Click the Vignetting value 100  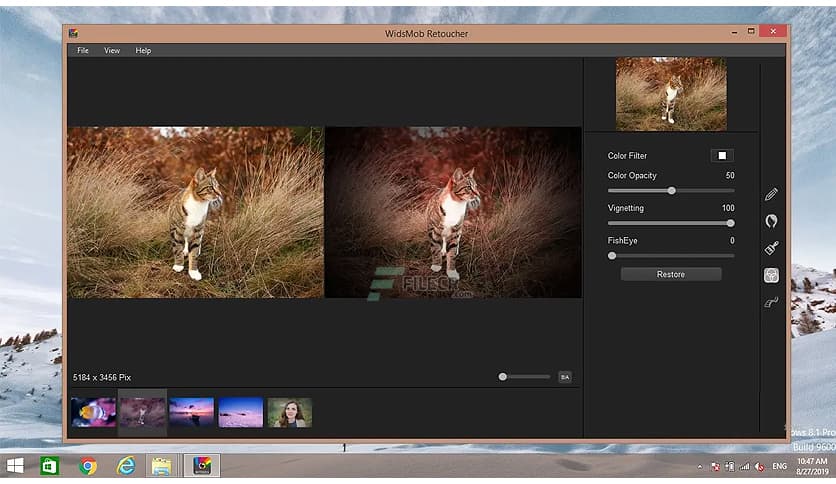(728, 208)
